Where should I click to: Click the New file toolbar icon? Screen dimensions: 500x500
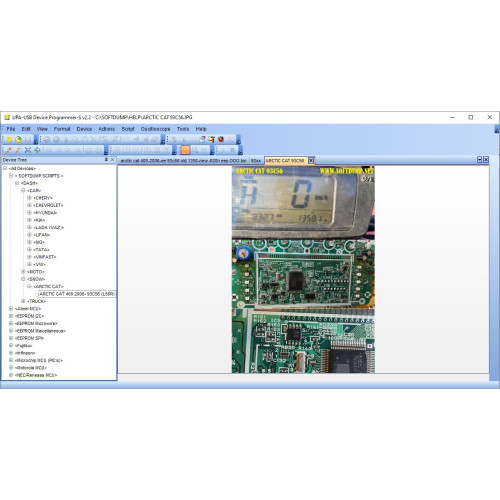(x=9, y=139)
